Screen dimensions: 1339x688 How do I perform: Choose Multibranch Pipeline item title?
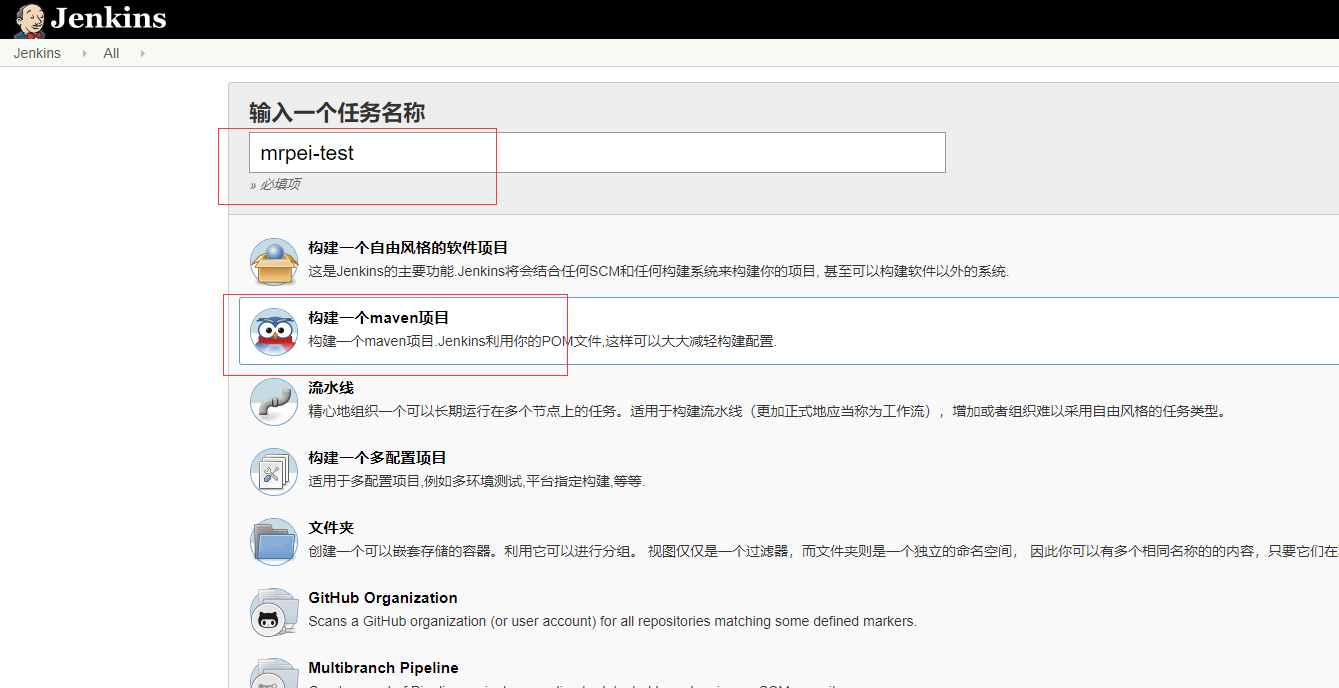point(383,668)
